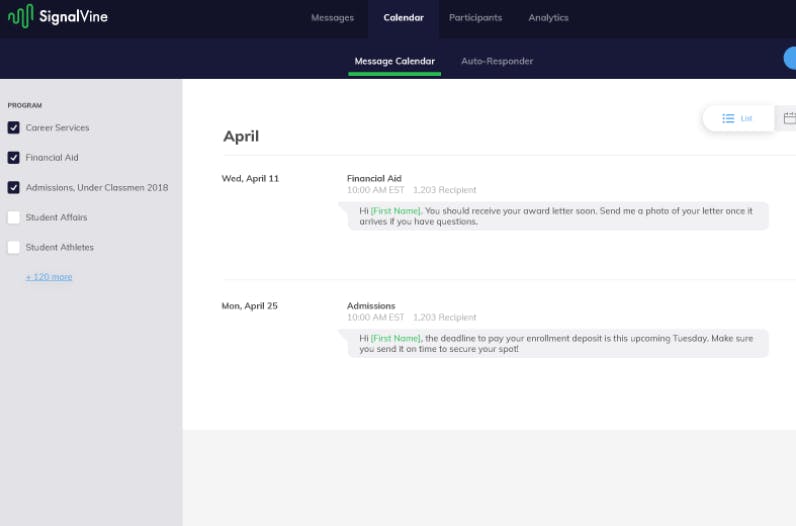Click the blue circular button at top right
796x526 pixels.
pos(790,58)
